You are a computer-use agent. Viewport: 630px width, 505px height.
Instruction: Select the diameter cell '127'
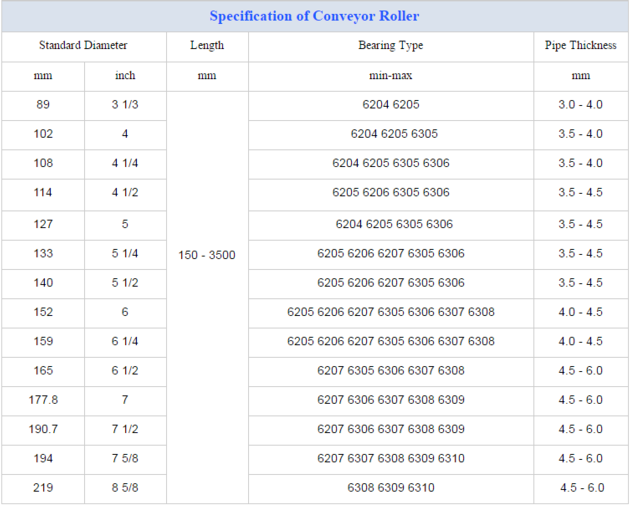43,224
